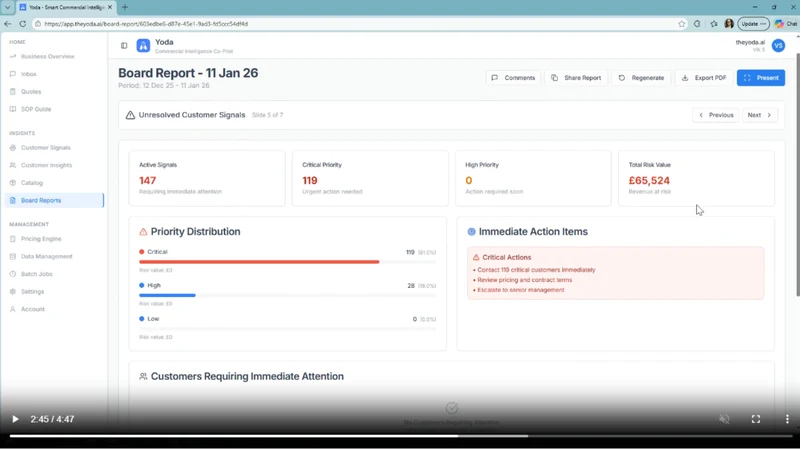Viewport: 800px width, 450px height.
Task: Click the High priority progress bar
Action: point(287,295)
